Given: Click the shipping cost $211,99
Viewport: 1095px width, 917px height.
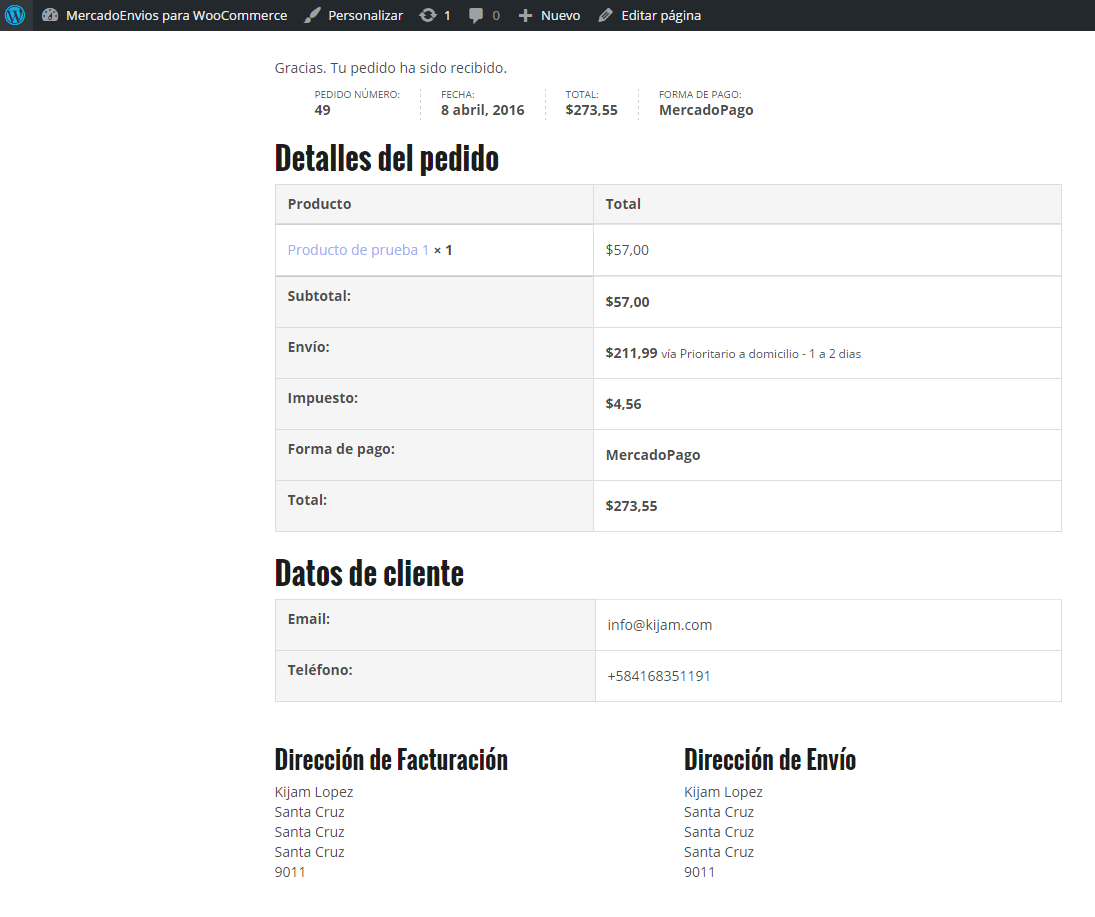Looking at the screenshot, I should click(631, 353).
